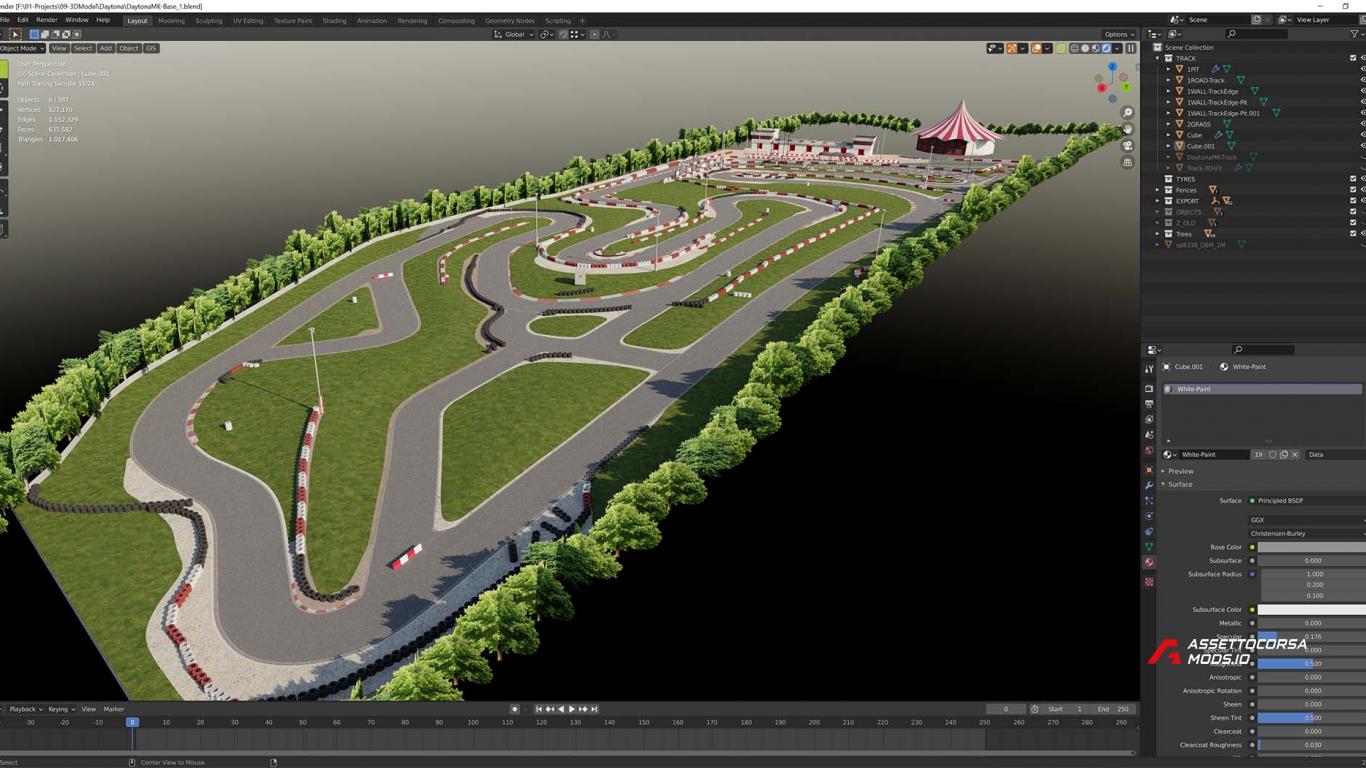Switch to the Geometry Nodes workspace tab
Image resolution: width=1366 pixels, height=768 pixels.
[510, 20]
